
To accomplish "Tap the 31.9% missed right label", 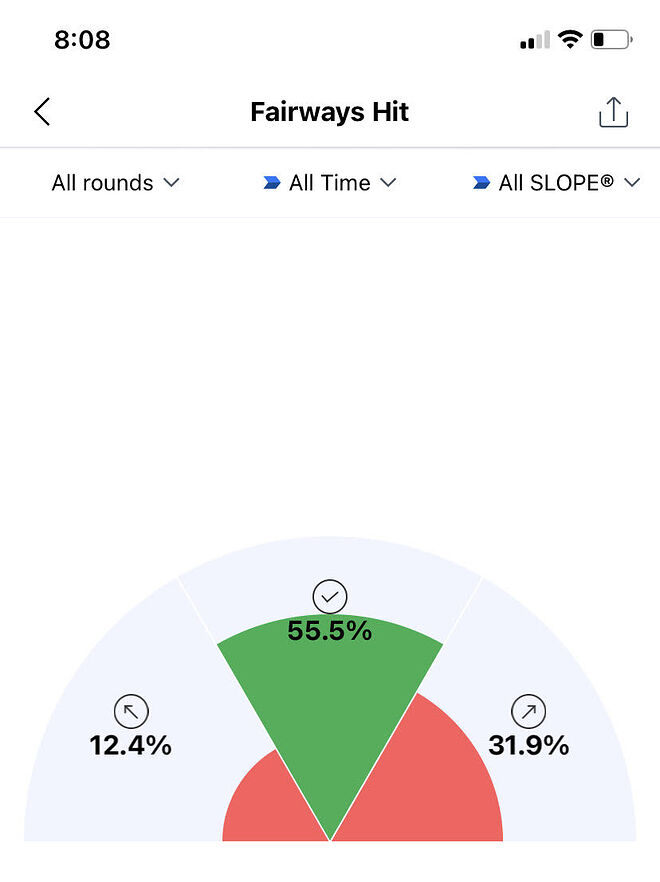I will (528, 745).
